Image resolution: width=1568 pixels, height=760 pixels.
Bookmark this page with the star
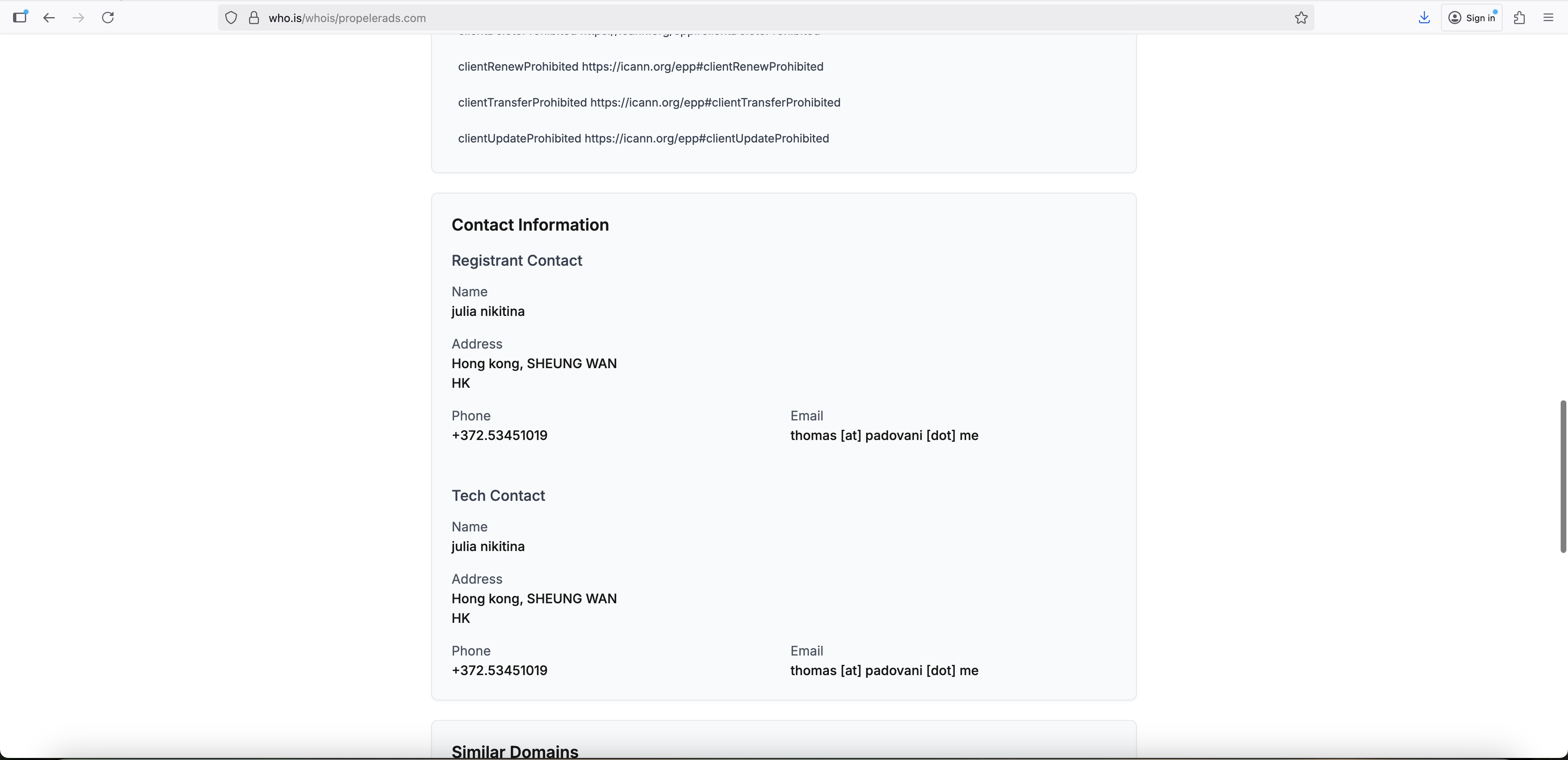1301,18
